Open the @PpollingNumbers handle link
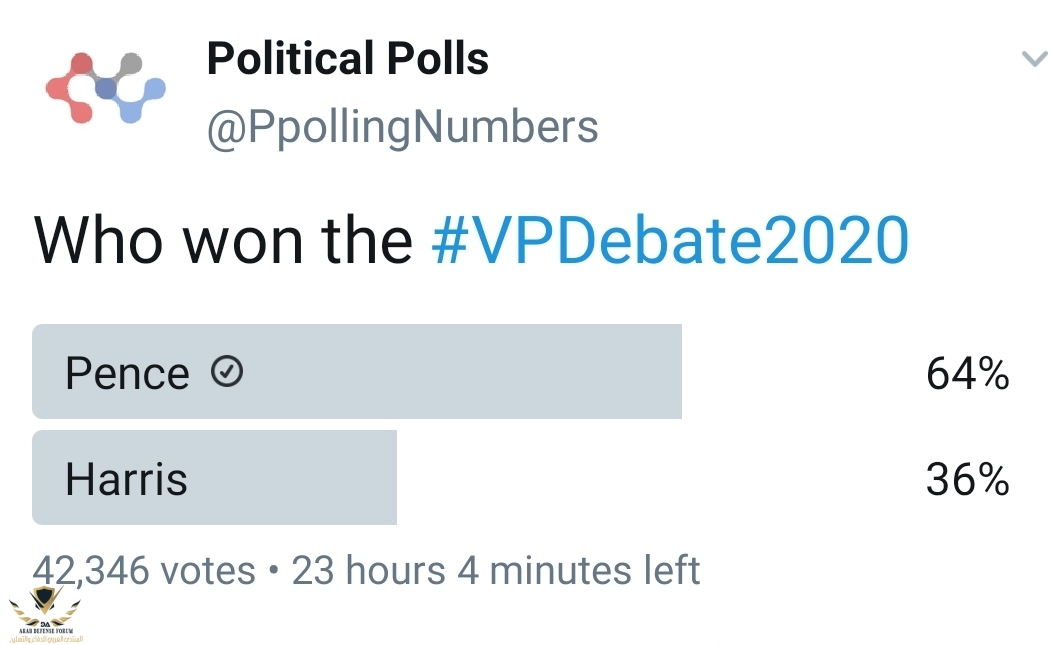Viewport: 1050px width, 645px height. 402,127
